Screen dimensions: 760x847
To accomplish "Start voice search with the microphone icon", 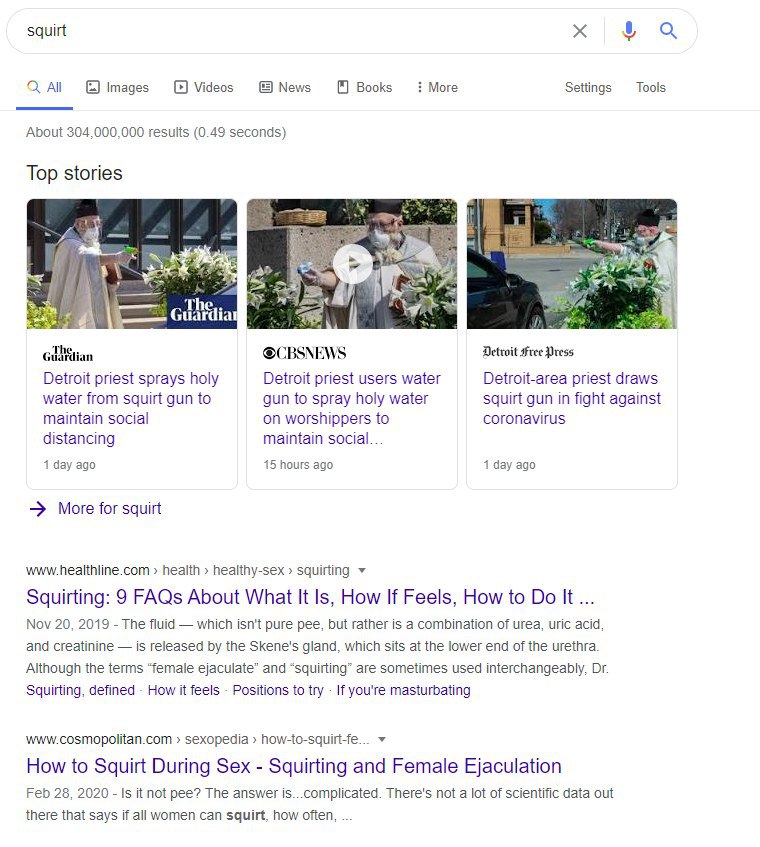I will point(628,31).
